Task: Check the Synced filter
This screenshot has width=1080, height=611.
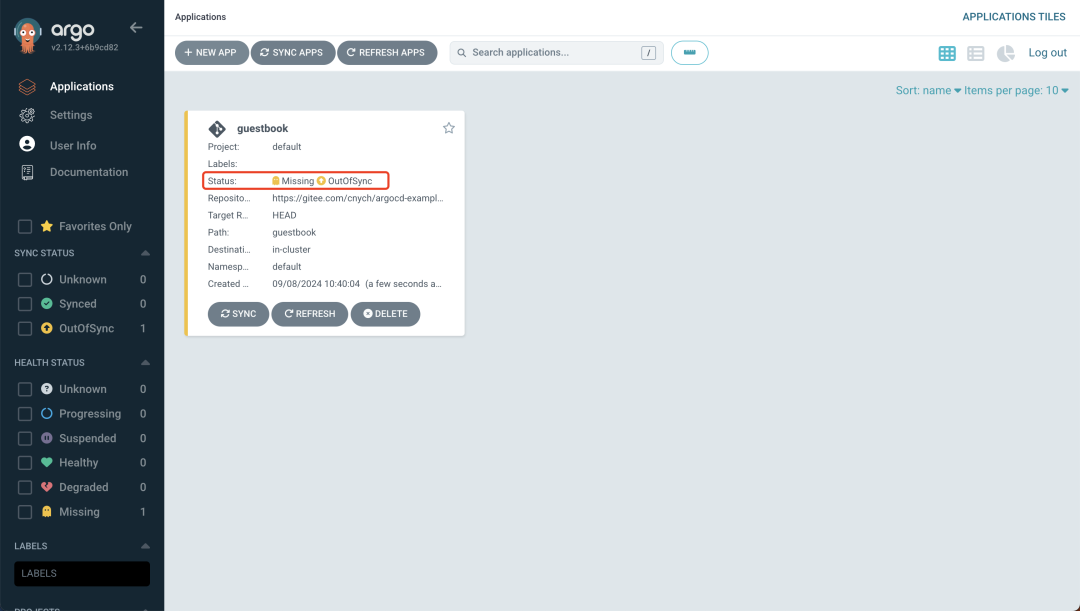Action: pos(25,304)
